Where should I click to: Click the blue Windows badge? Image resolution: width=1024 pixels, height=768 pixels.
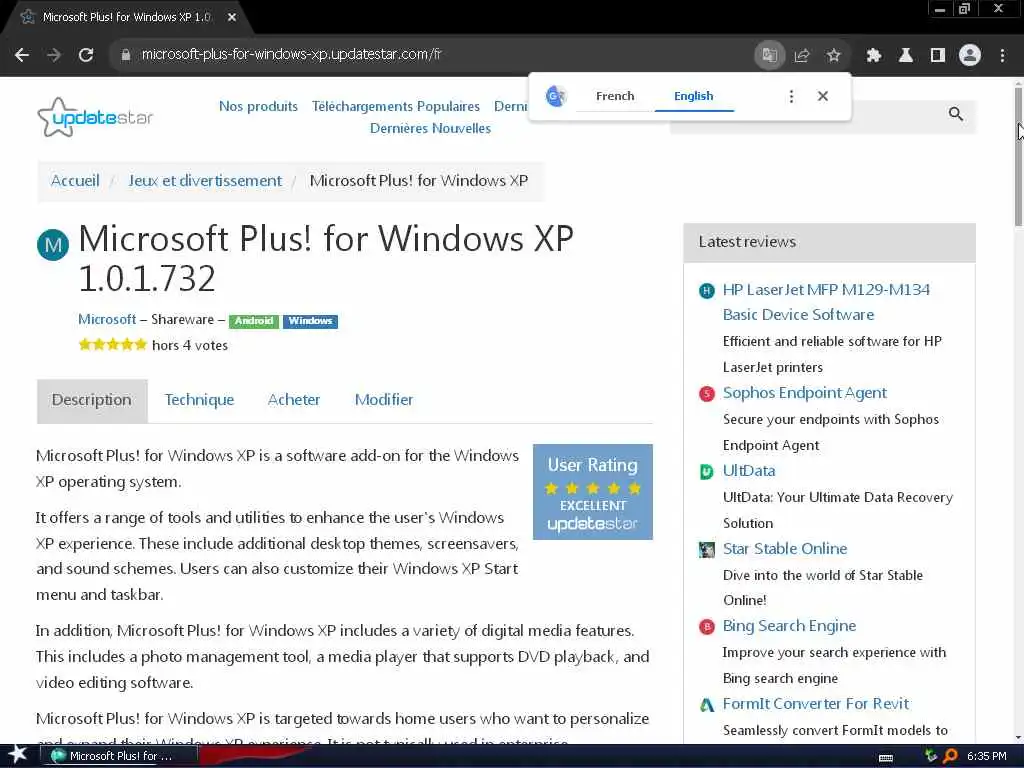pos(310,321)
